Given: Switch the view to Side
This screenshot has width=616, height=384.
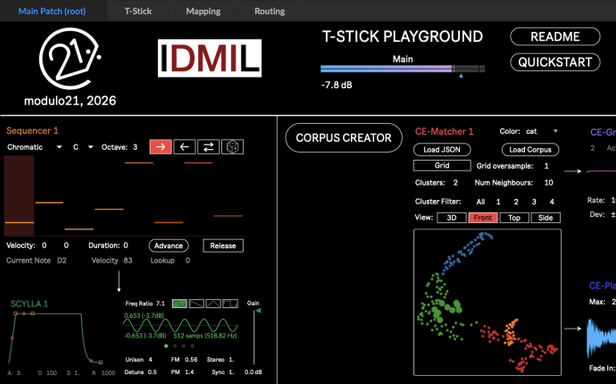Looking at the screenshot, I should (546, 218).
